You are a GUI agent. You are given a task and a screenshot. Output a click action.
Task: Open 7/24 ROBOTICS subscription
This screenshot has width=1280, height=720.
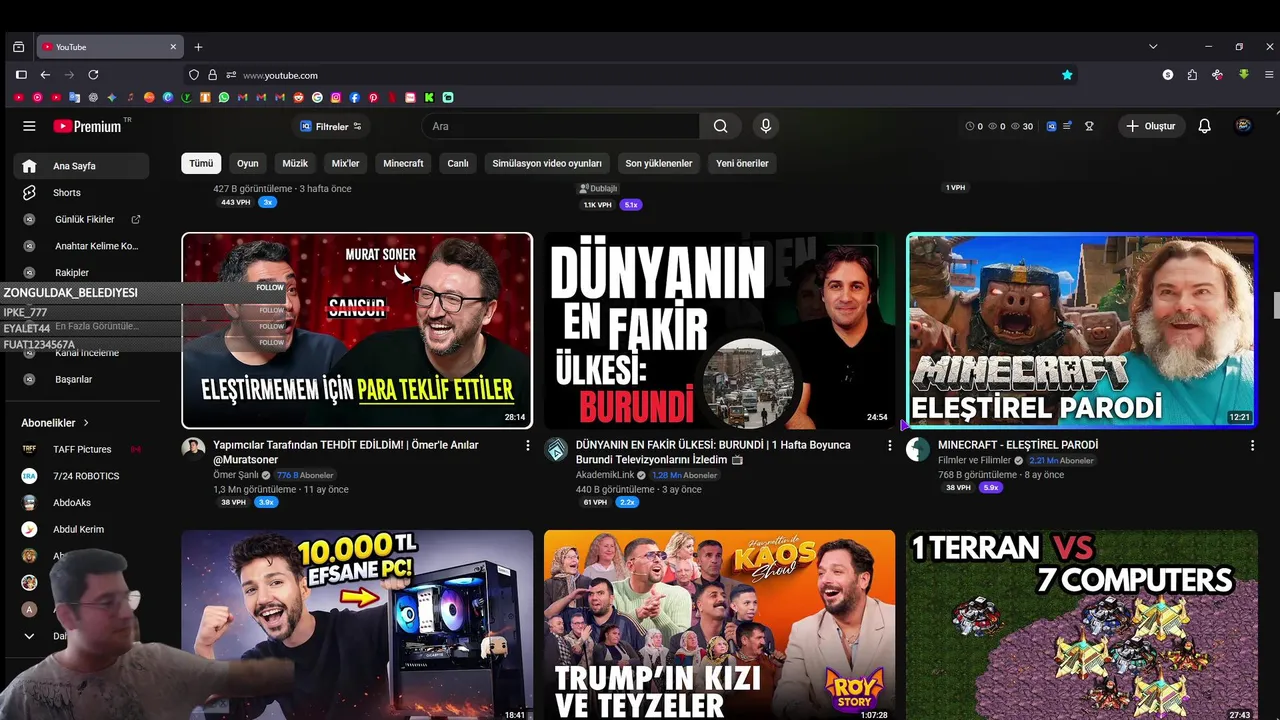point(81,476)
